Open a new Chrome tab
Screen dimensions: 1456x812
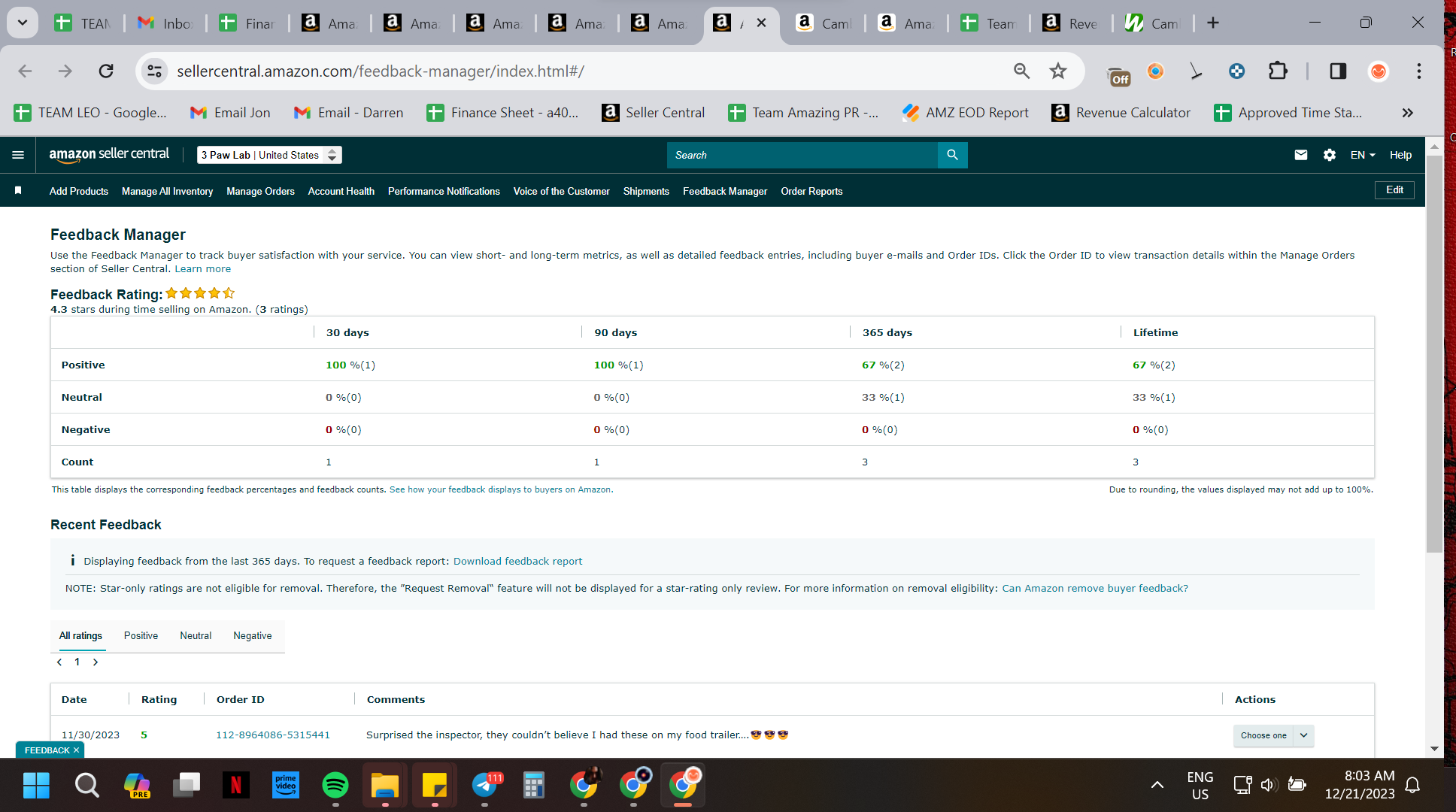(x=1213, y=23)
